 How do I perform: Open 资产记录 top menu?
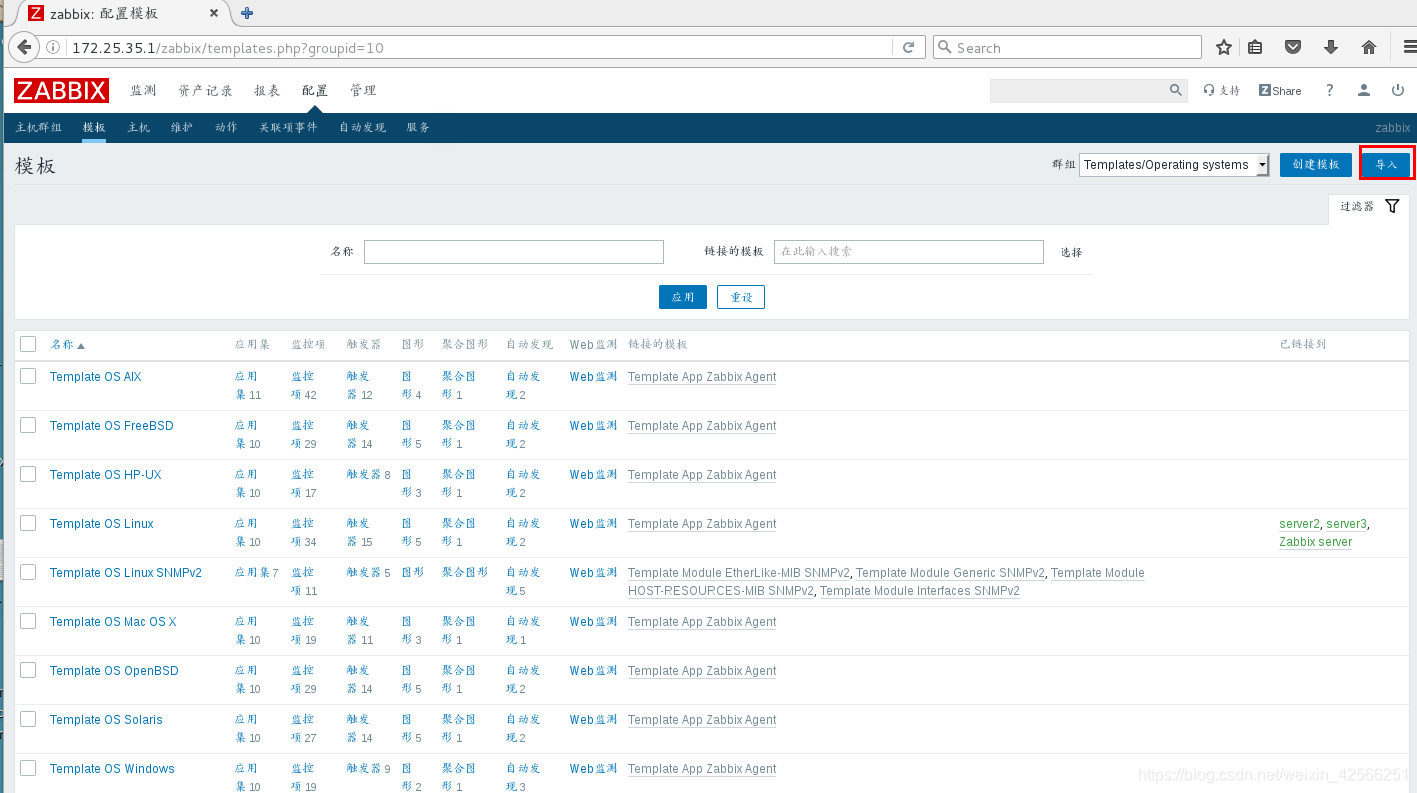[x=205, y=90]
